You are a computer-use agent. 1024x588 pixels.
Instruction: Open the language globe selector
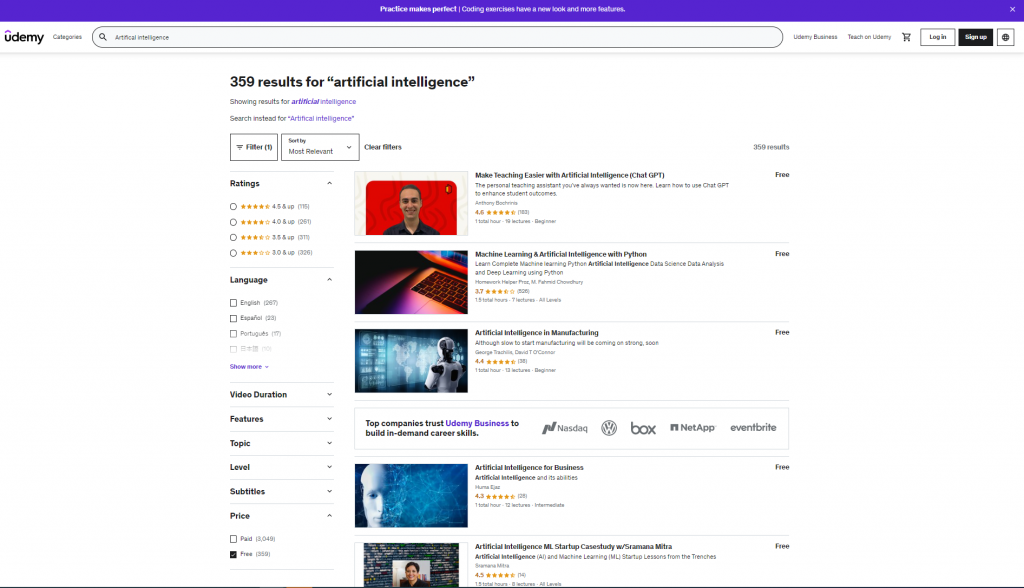[1005, 37]
